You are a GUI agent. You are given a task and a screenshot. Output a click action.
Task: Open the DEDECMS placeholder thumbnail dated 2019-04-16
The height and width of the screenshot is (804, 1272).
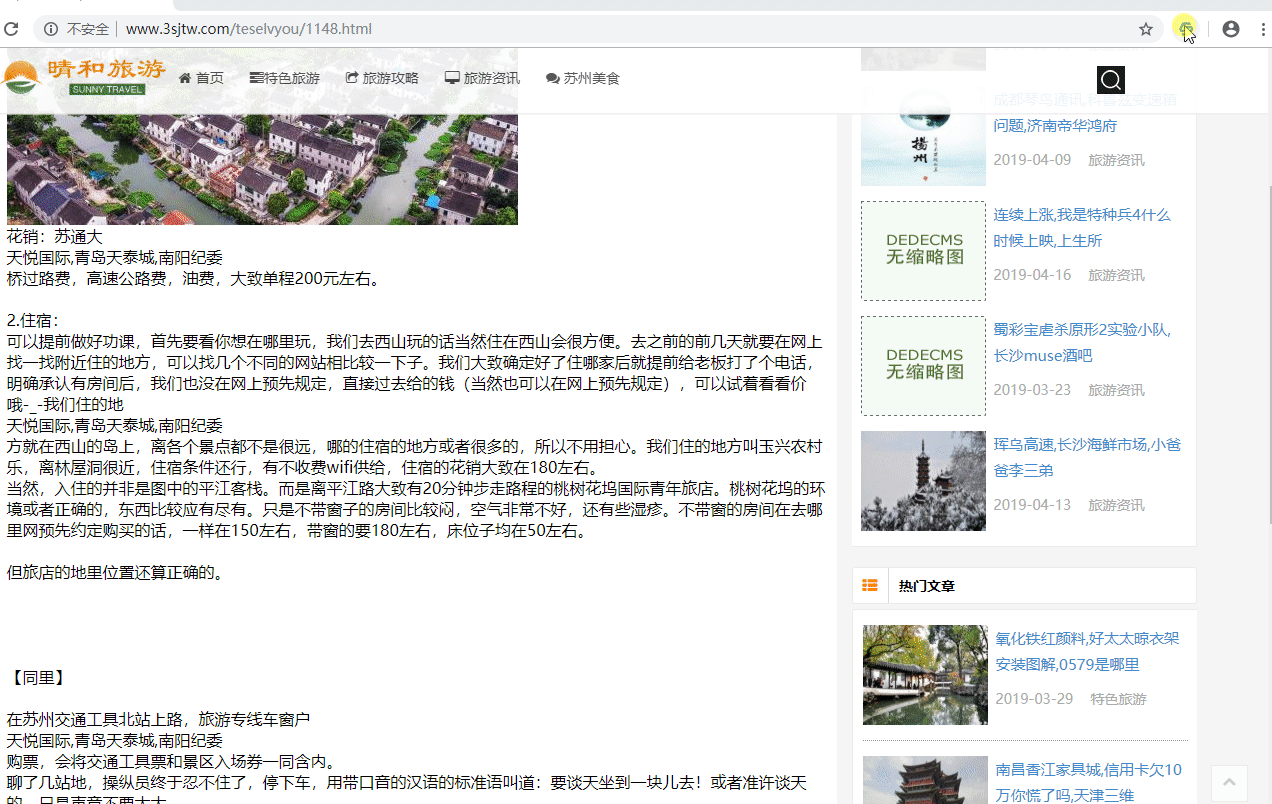click(x=923, y=251)
